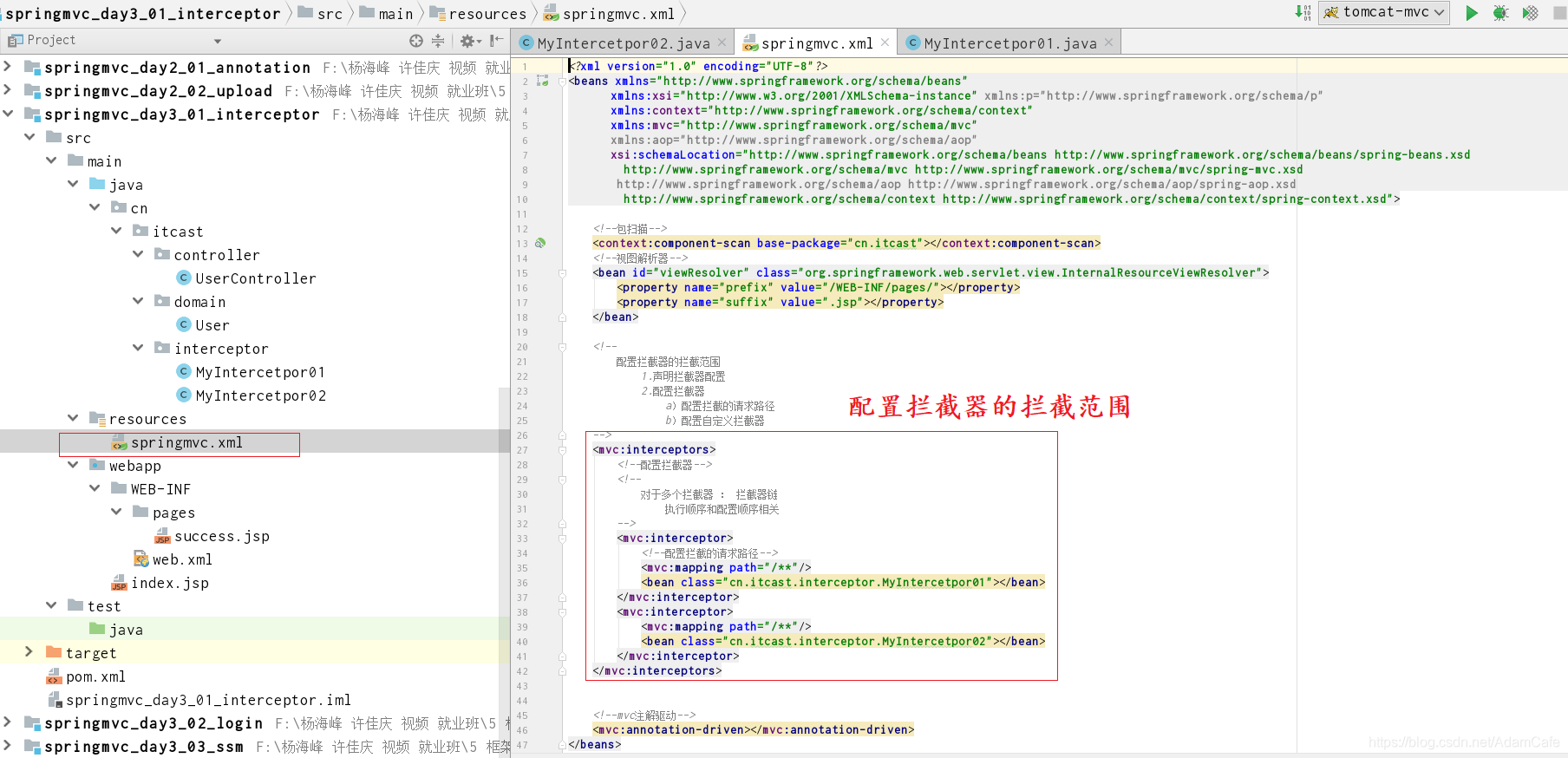Click the springmvc_day3_01_interceptor breadcrumb
Viewport: 1568px width, 758px height.
[x=143, y=13]
